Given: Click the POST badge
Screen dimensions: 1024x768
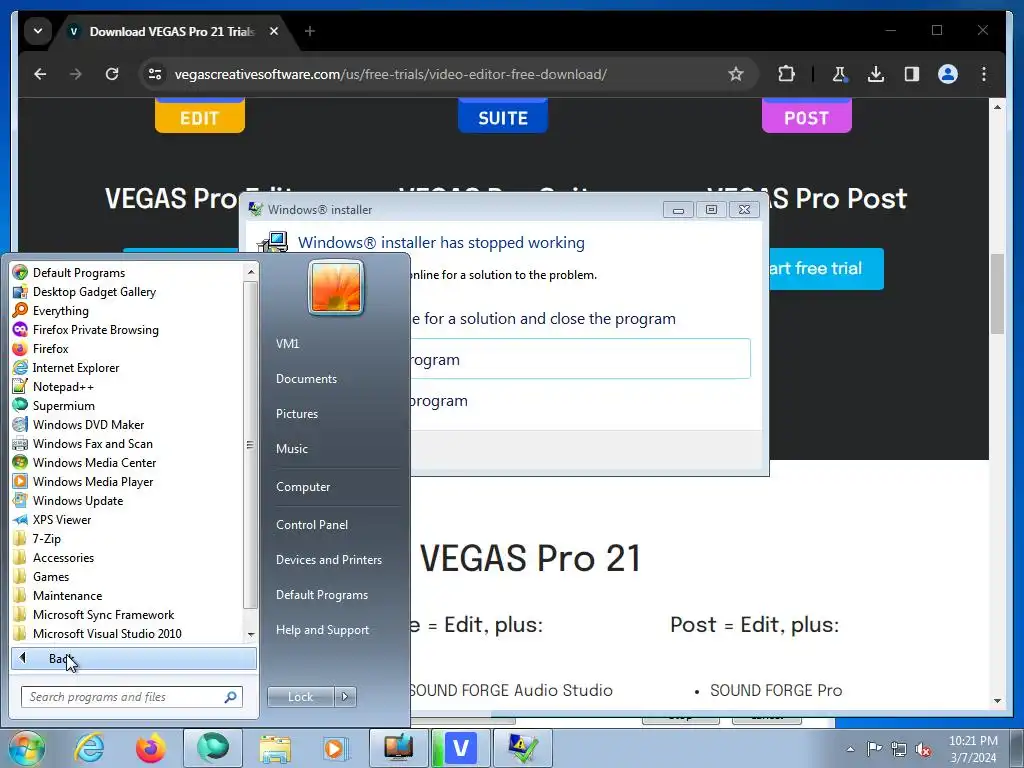Looking at the screenshot, I should 807,116.
